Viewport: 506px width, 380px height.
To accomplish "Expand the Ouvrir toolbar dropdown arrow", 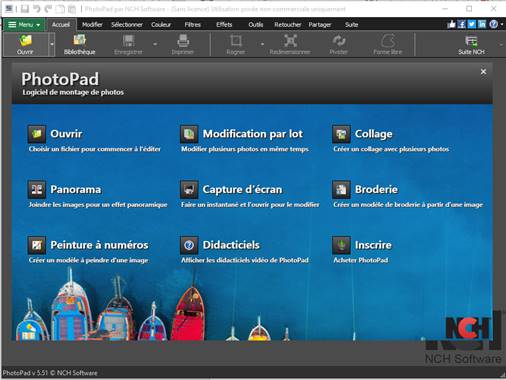I will pyautogui.click(x=52, y=44).
